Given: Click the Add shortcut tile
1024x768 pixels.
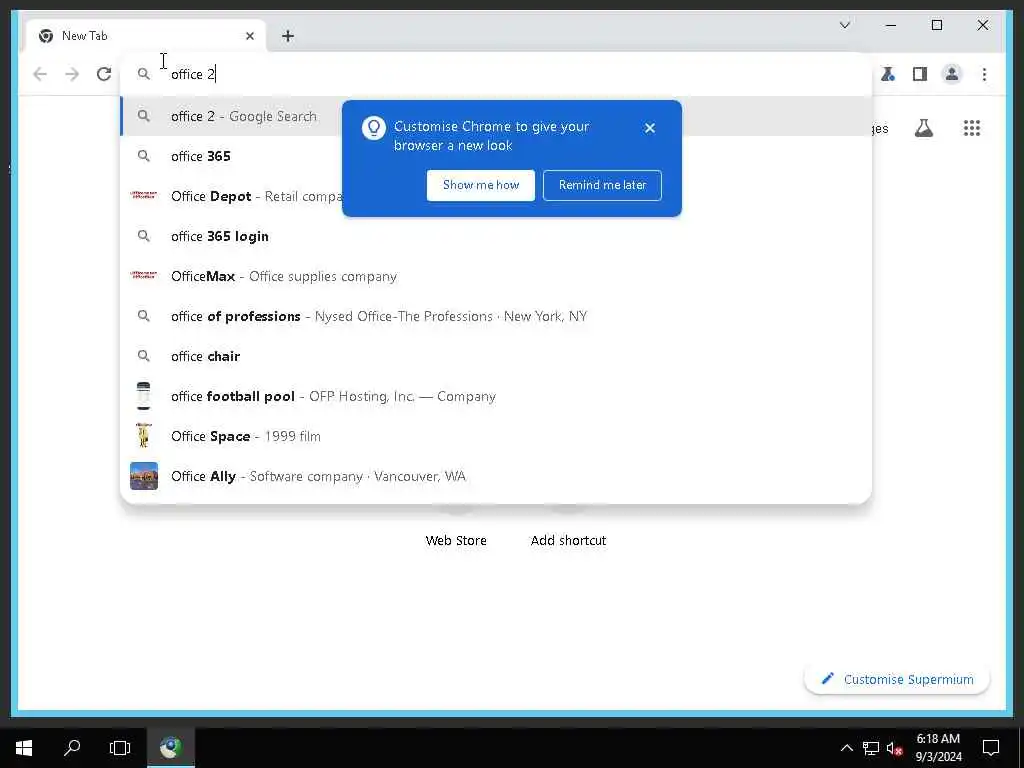Looking at the screenshot, I should tap(568, 541).
